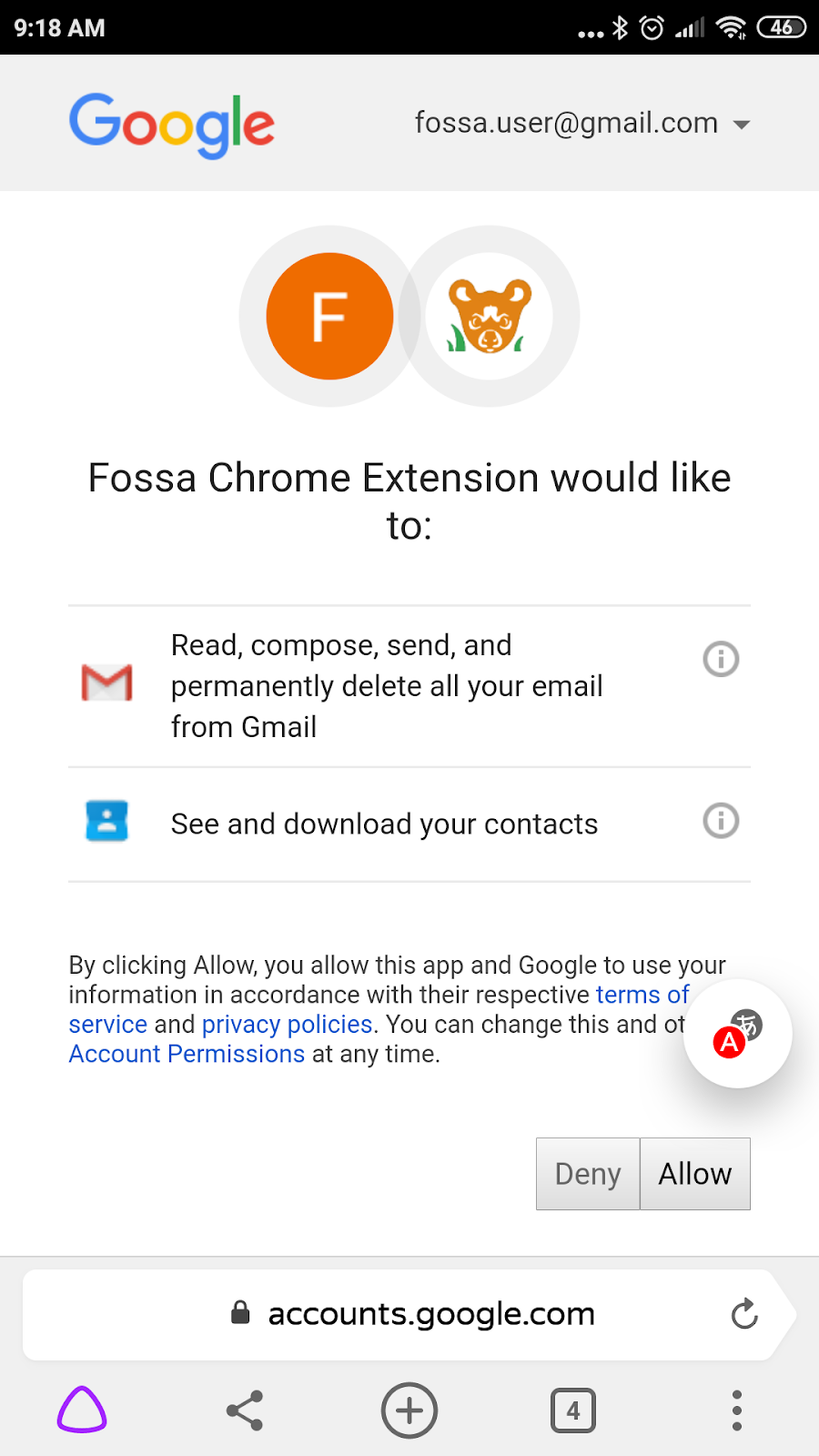This screenshot has width=819, height=1456.
Task: Tap the orange F profile avatar
Action: (329, 316)
